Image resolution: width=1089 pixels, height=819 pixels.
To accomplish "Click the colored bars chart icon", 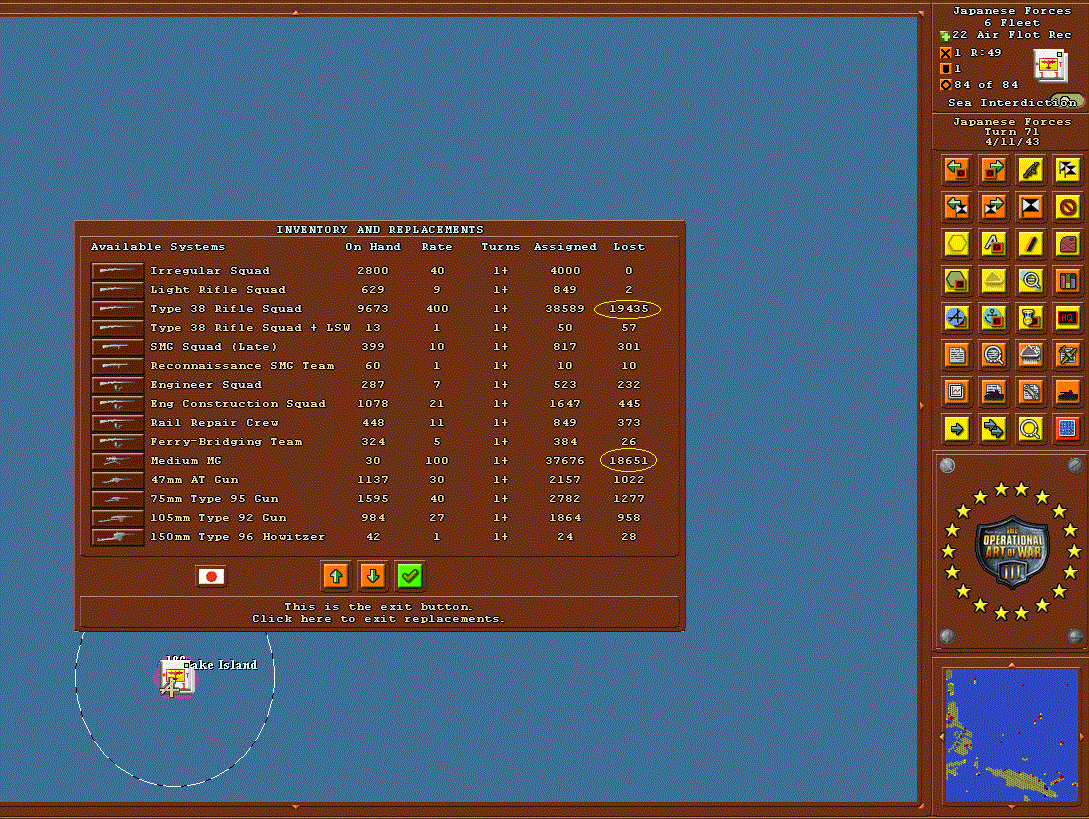I will [1067, 281].
